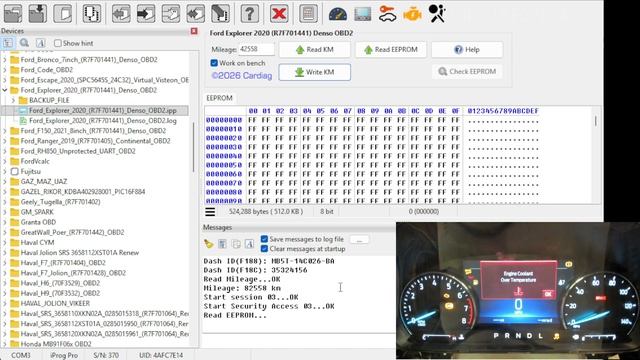Click the Check EEPROM button
Viewport: 640px width, 360px height.
click(467, 71)
